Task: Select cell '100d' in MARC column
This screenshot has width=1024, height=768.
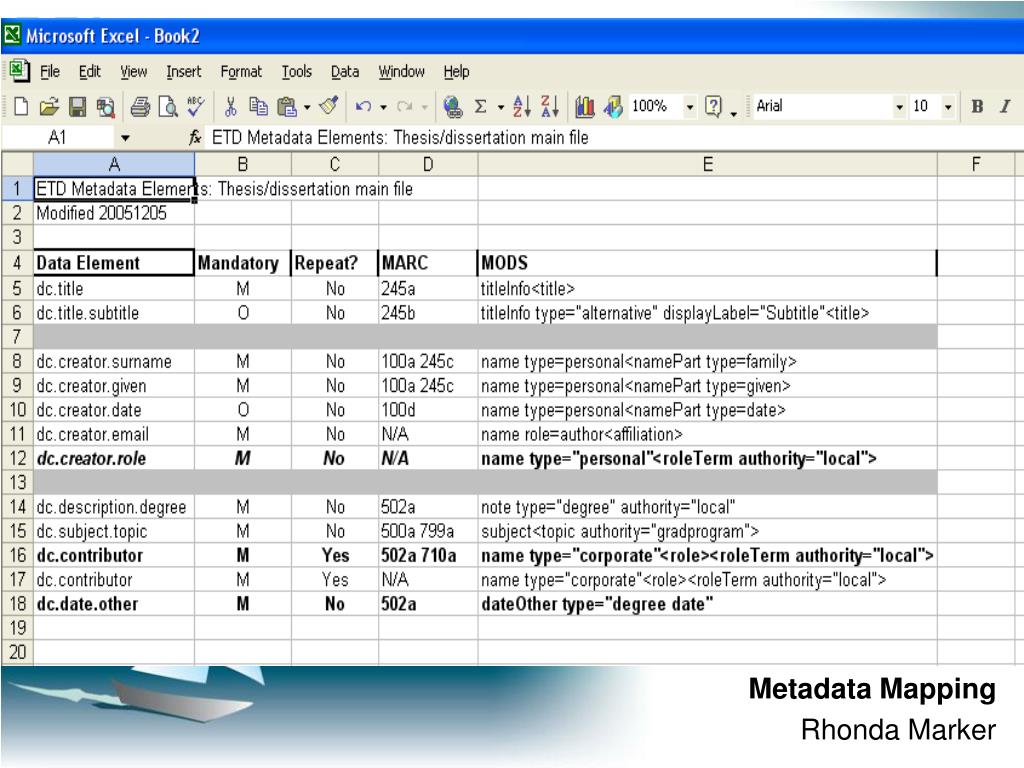Action: (x=428, y=410)
